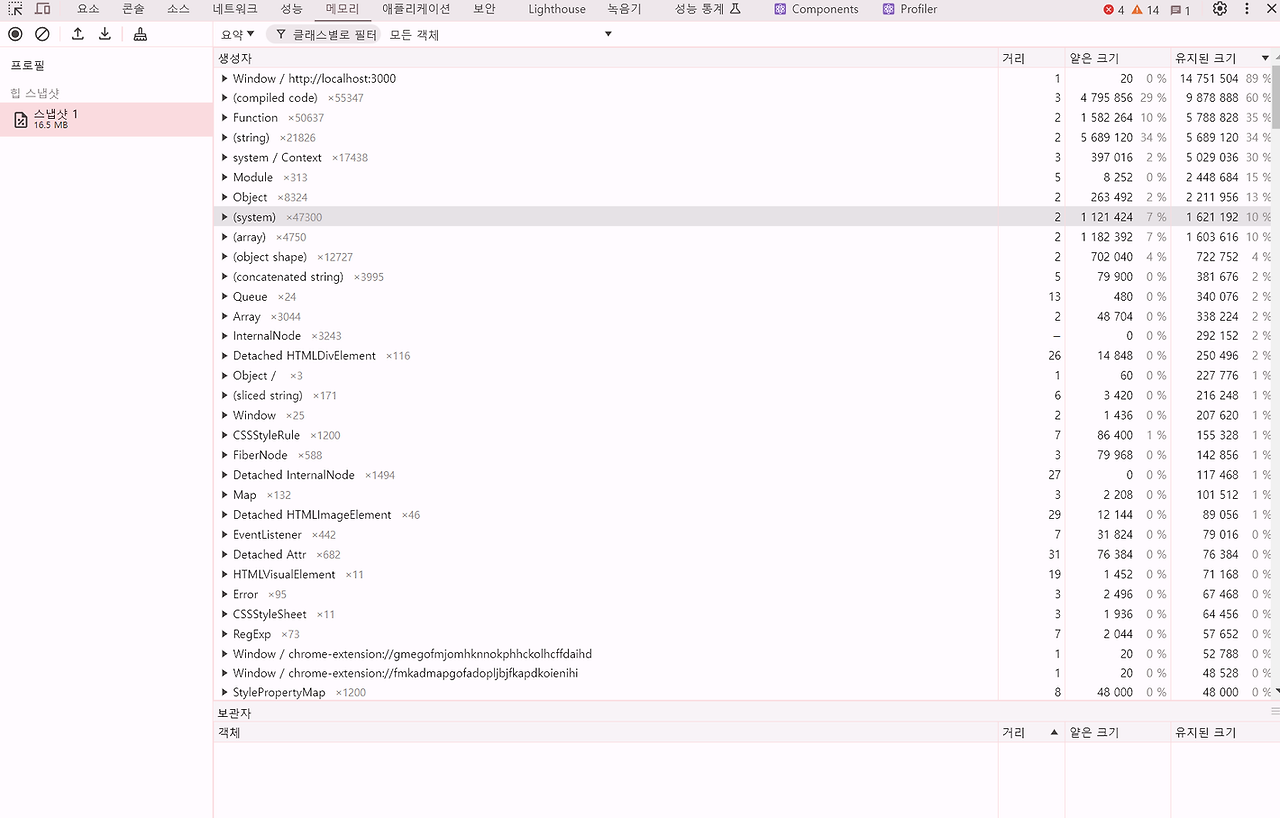Select the HTMLVisualElement ×11 row
Screen dimensions: 1280x818
tap(743, 574)
